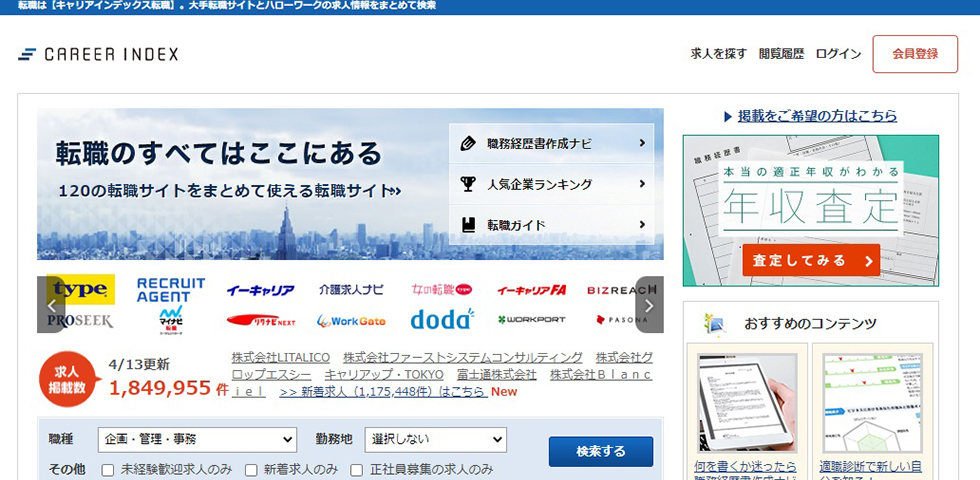The width and height of the screenshot is (980, 480).
Task: Click 120の転職サイトをまとめて使える転職サイト text
Action: [x=230, y=191]
